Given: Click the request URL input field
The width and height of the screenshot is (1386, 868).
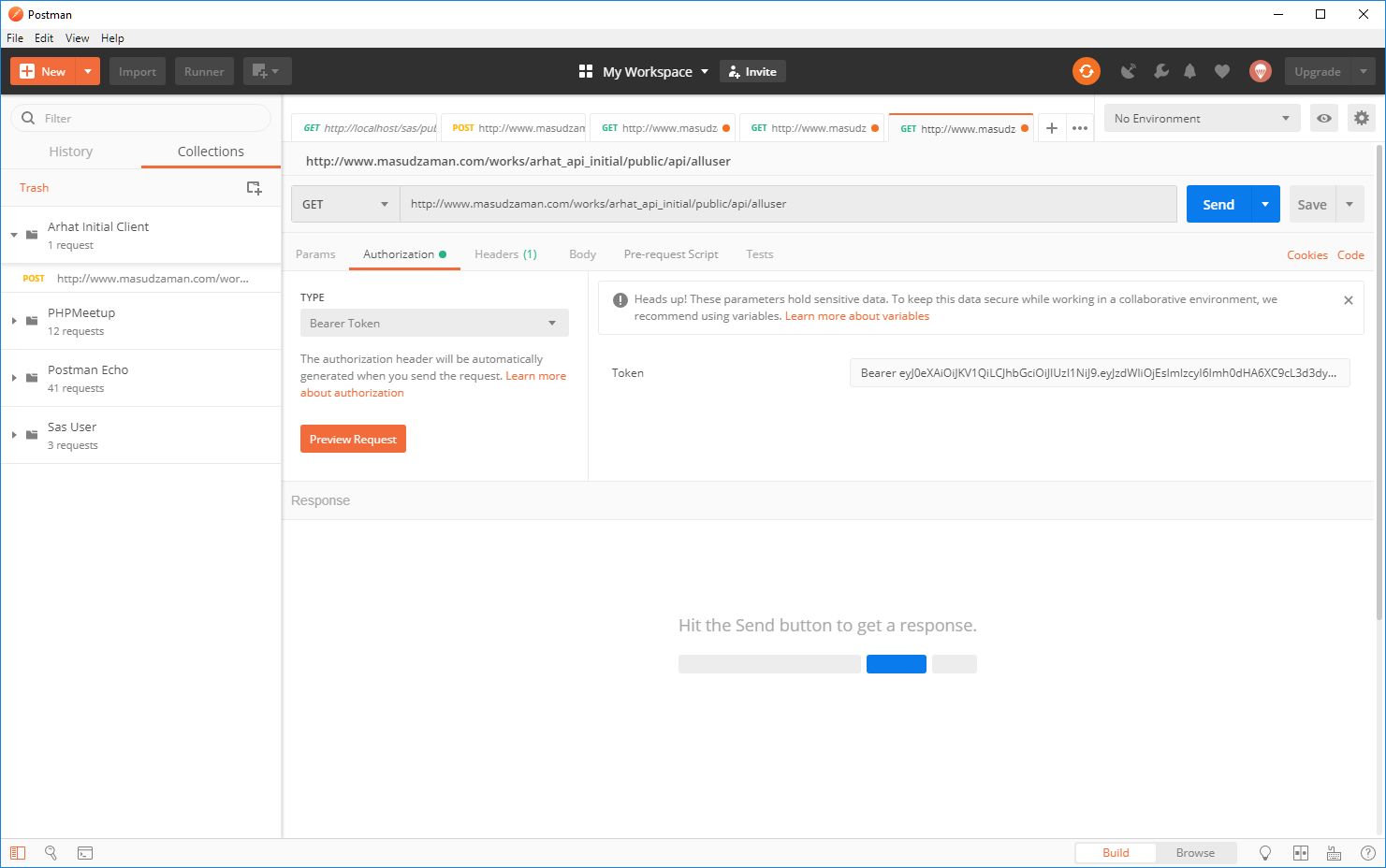Looking at the screenshot, I should (786, 204).
